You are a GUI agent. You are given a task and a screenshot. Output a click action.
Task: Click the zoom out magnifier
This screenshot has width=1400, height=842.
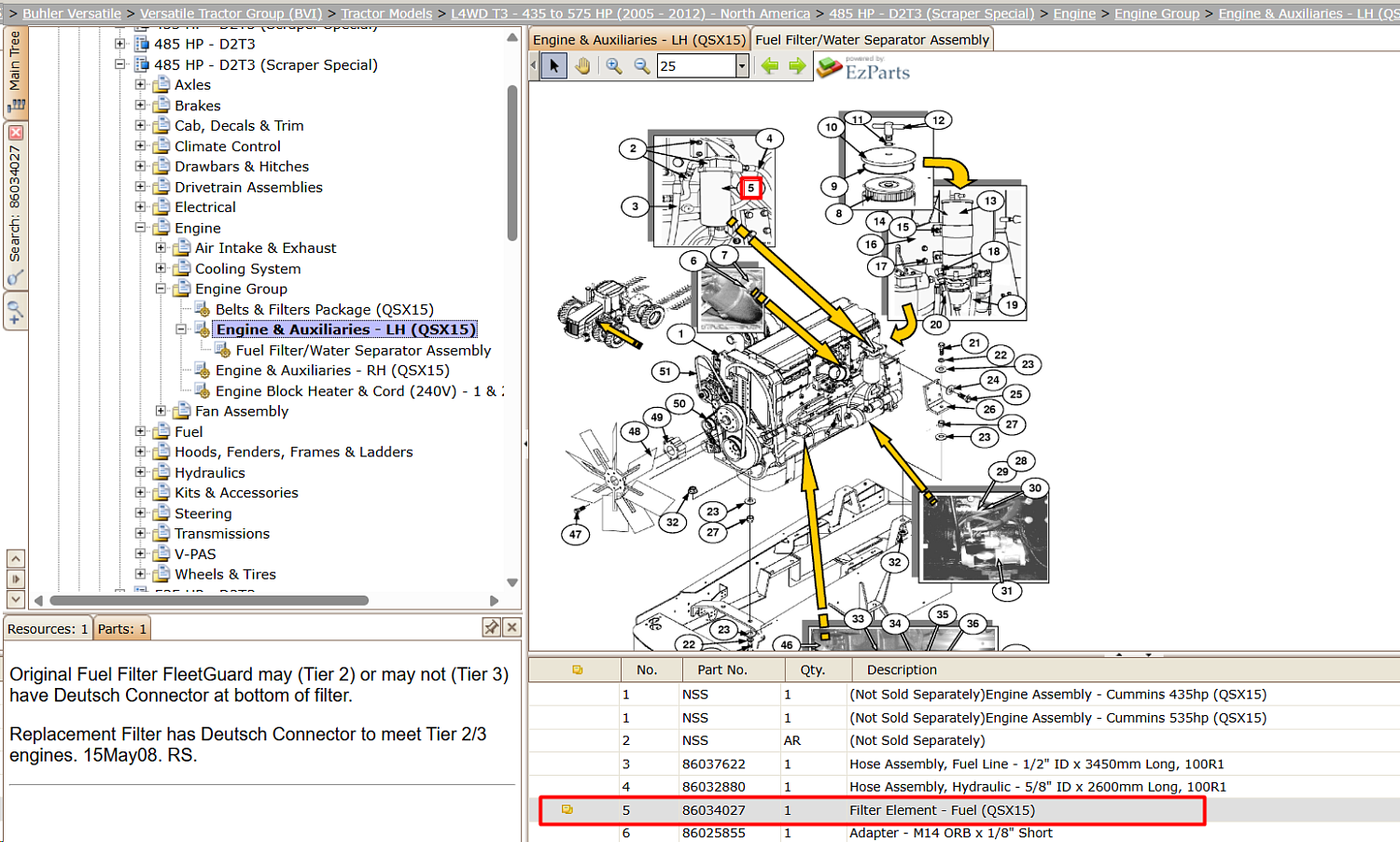tap(642, 65)
